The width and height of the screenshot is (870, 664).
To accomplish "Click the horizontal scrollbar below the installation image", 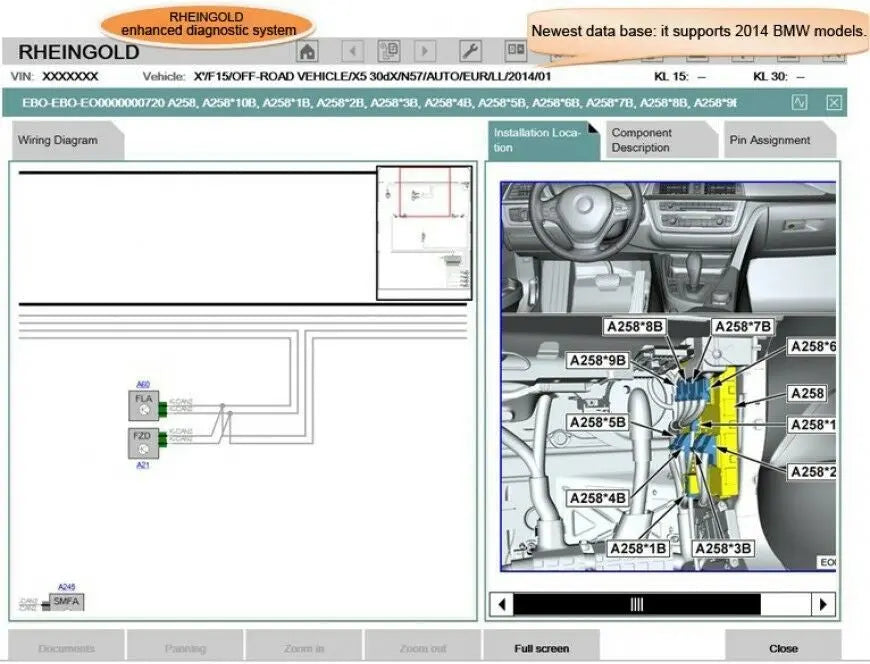I will coord(637,604).
